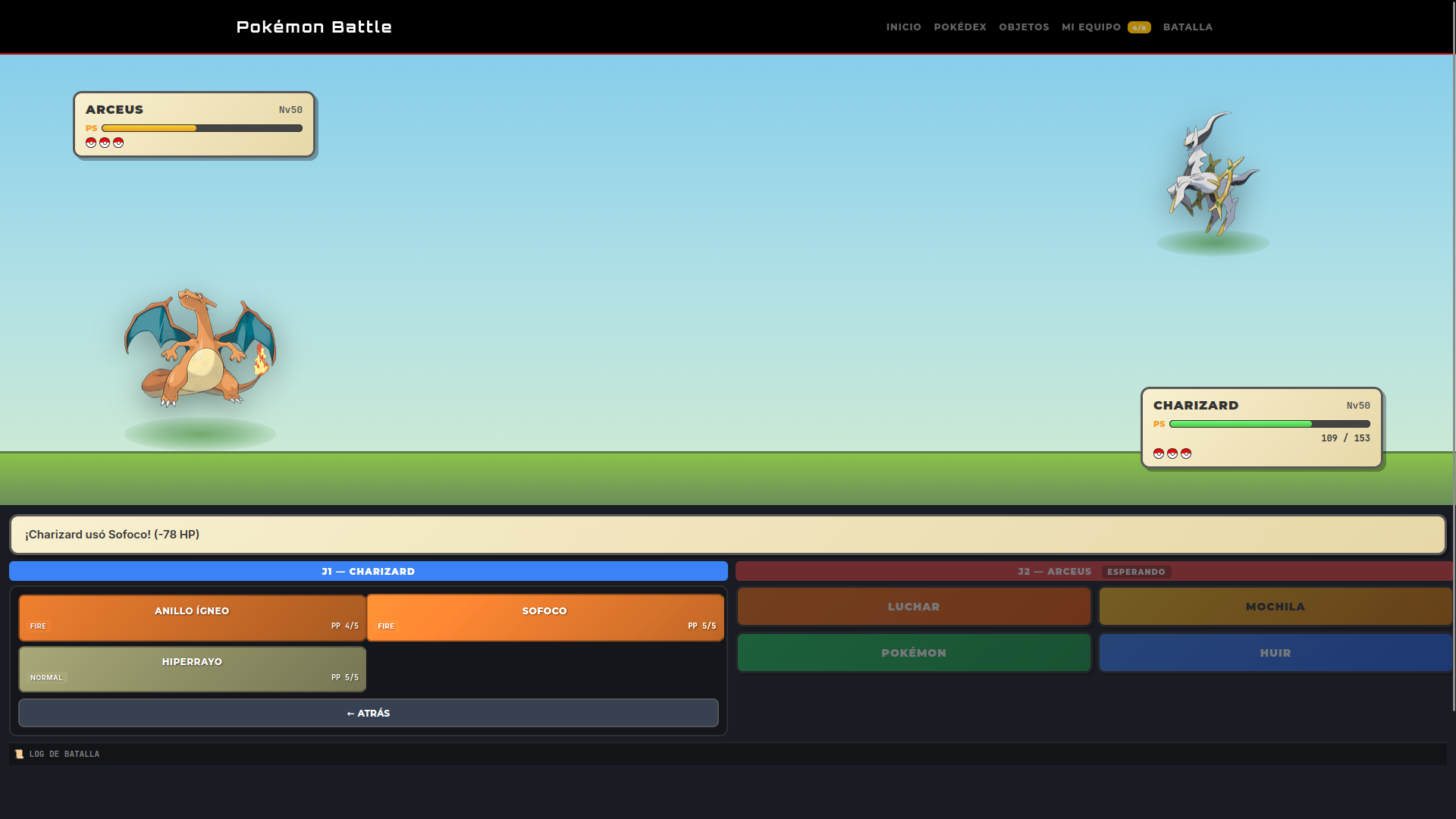Image resolution: width=1456 pixels, height=819 pixels.
Task: Use the Sofoco fire move
Action: tap(545, 618)
